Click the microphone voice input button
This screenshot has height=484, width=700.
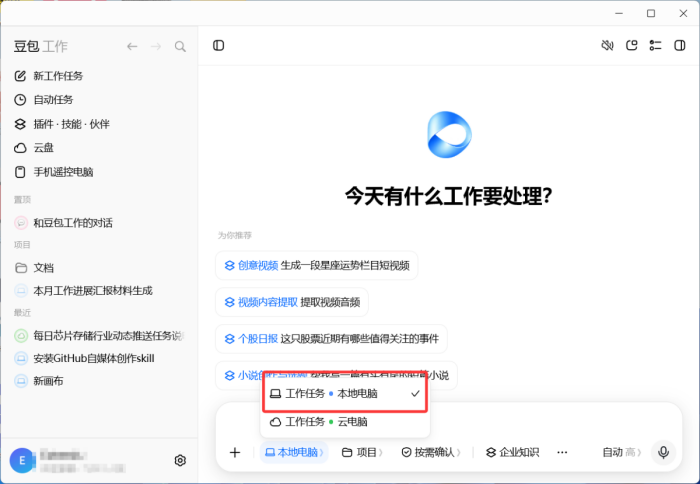coord(663,452)
